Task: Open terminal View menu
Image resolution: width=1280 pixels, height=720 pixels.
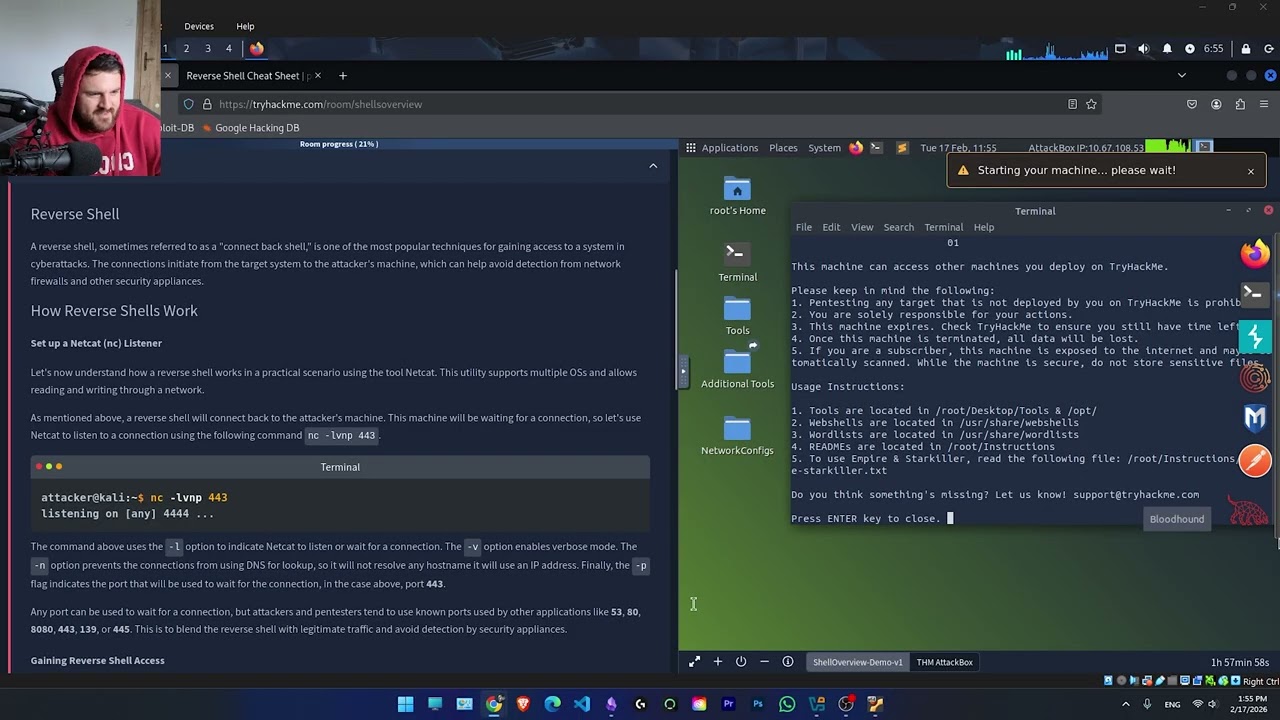Action: tap(862, 227)
